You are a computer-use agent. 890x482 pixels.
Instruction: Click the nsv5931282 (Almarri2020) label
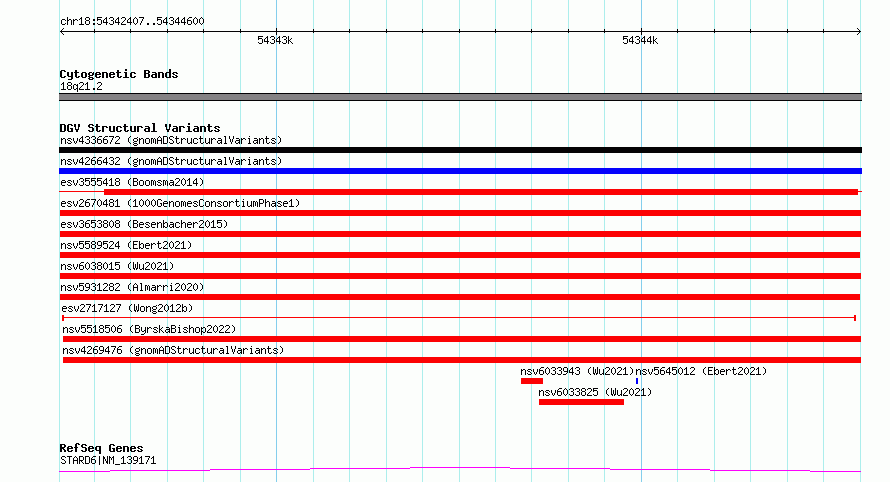(x=132, y=287)
